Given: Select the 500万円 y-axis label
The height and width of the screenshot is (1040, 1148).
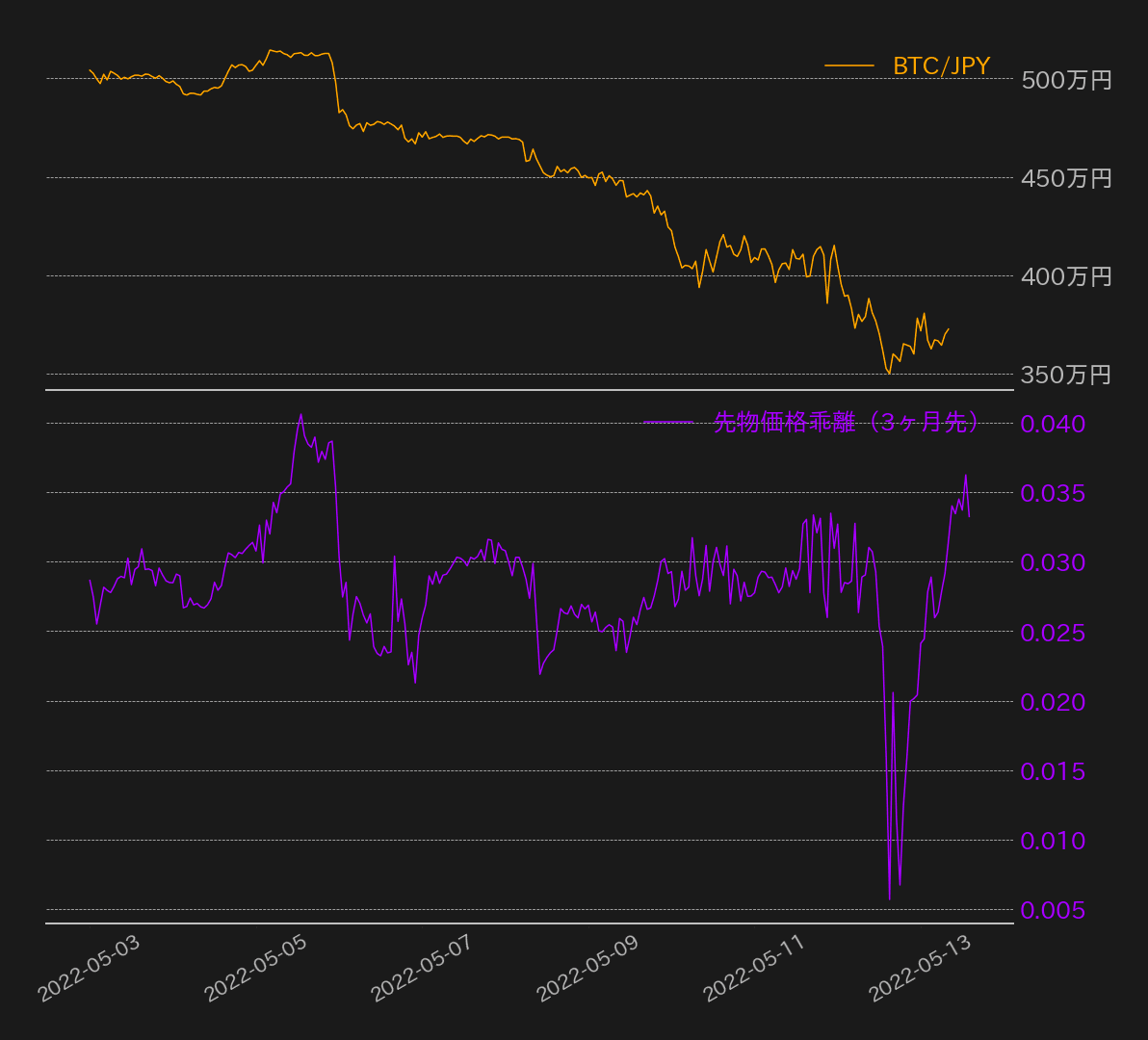Looking at the screenshot, I should (1066, 80).
